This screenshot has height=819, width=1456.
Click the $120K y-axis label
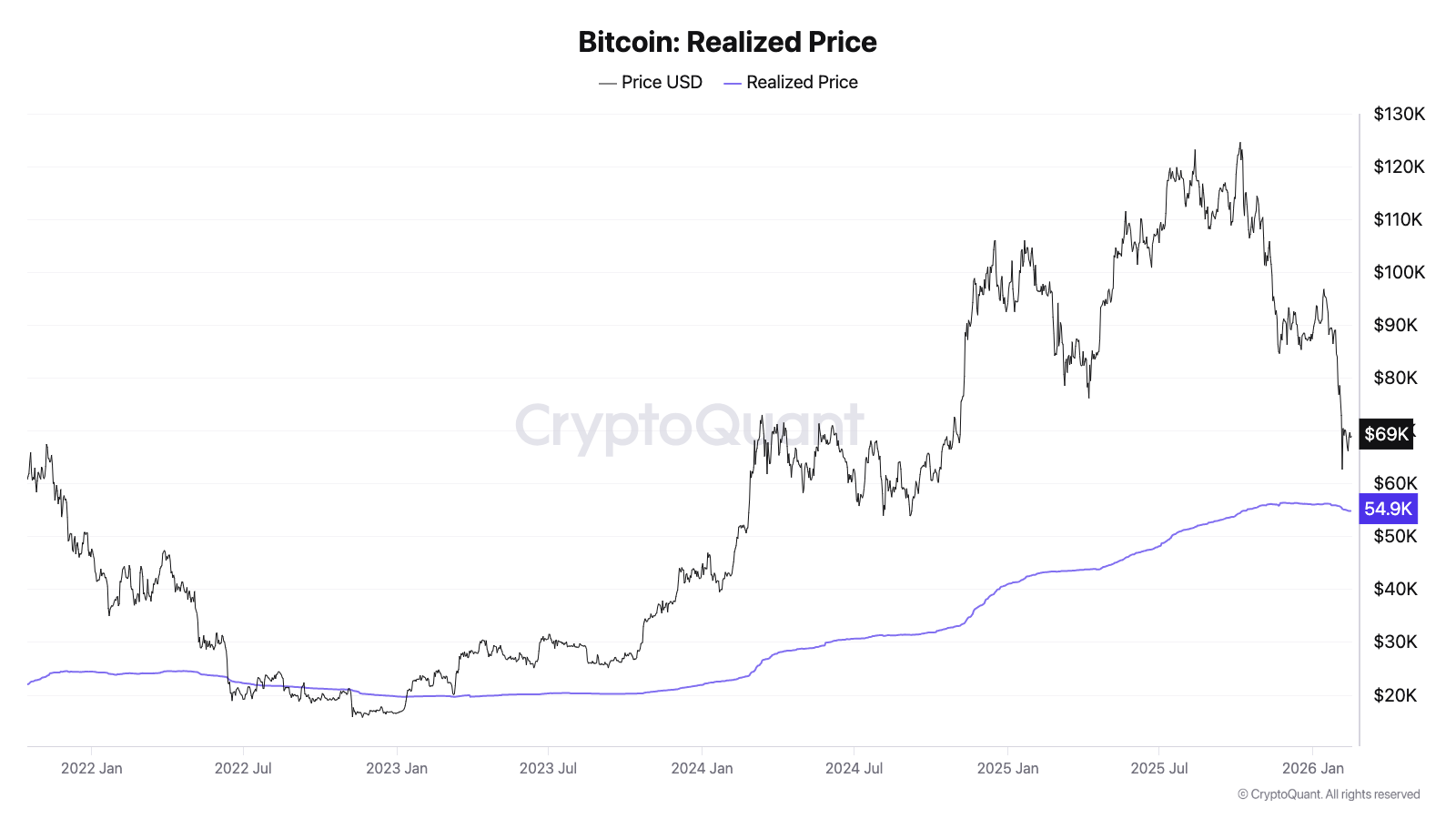click(1399, 167)
